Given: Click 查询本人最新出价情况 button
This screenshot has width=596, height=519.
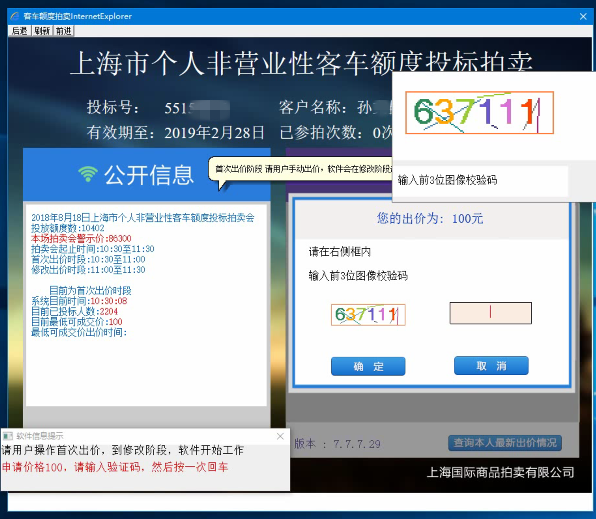Looking at the screenshot, I should (x=505, y=443).
